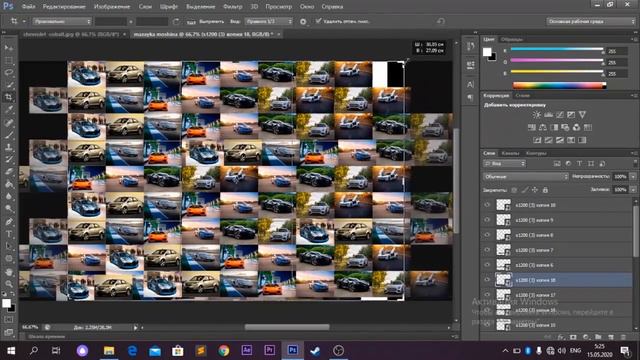
Task: Open the Фильтр menu
Action: [x=232, y=7]
